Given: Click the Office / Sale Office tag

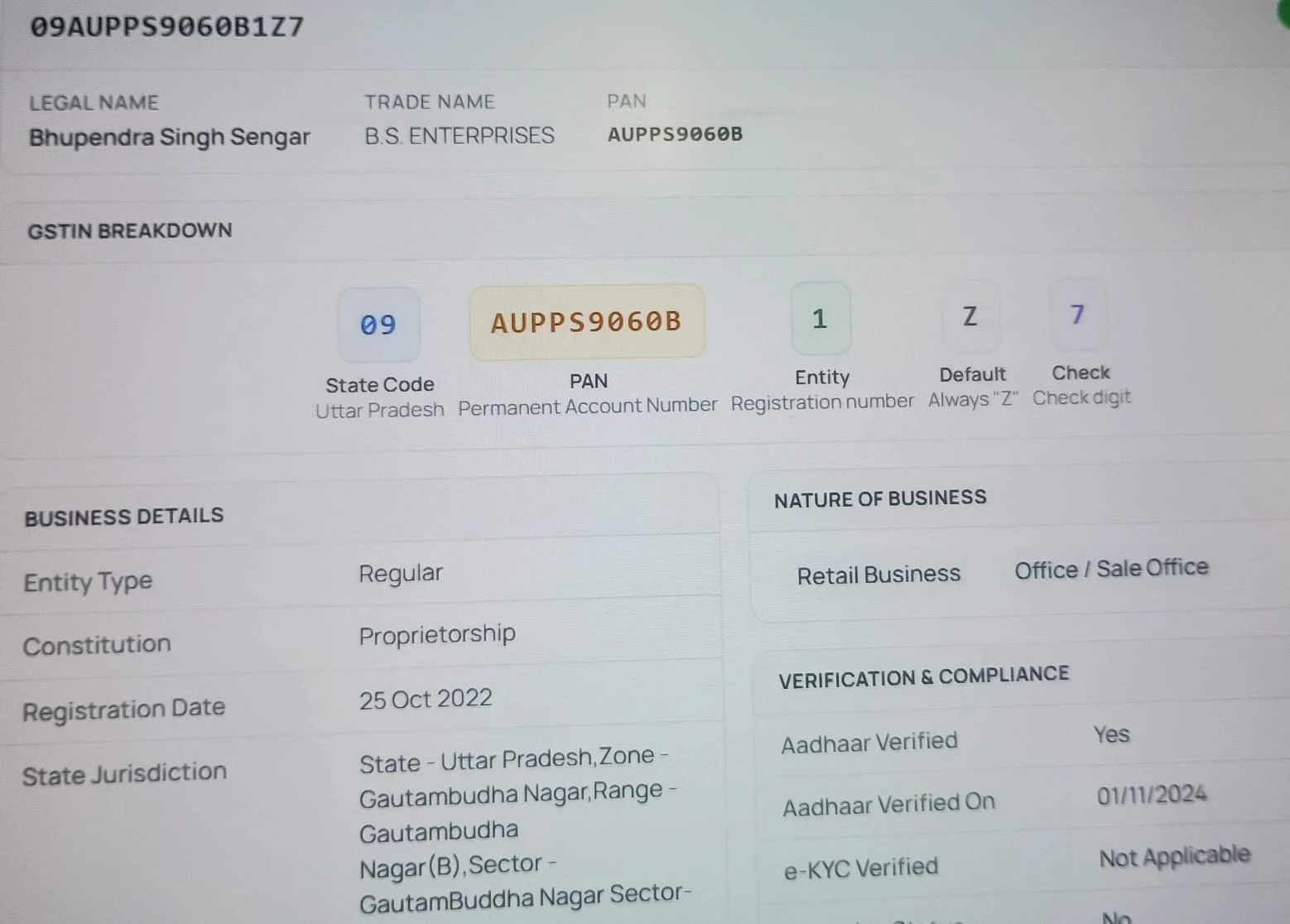Looking at the screenshot, I should (1112, 569).
